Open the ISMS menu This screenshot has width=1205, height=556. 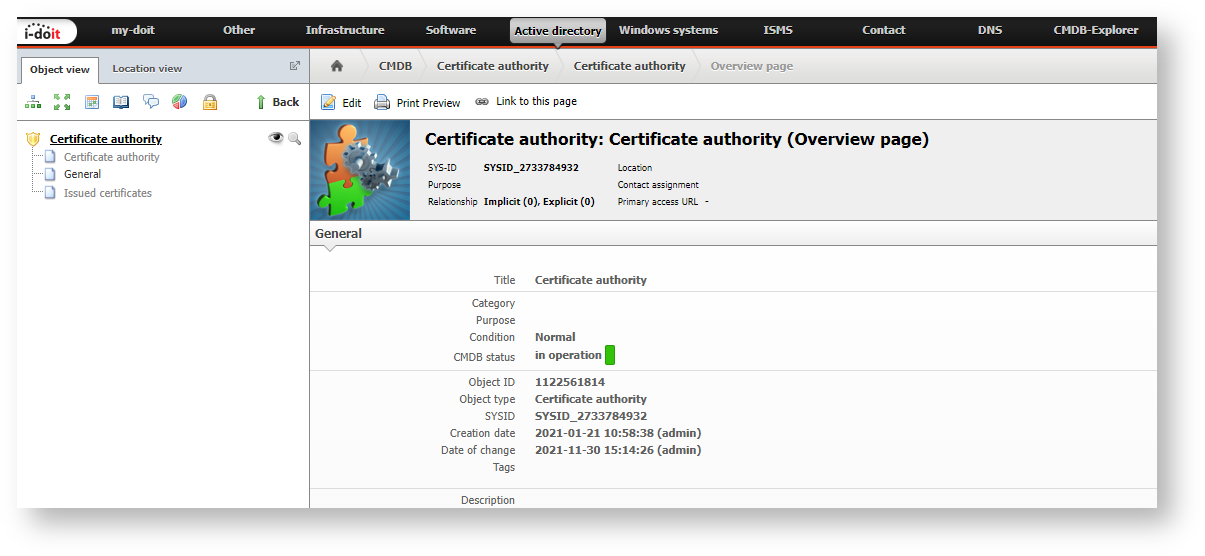778,30
